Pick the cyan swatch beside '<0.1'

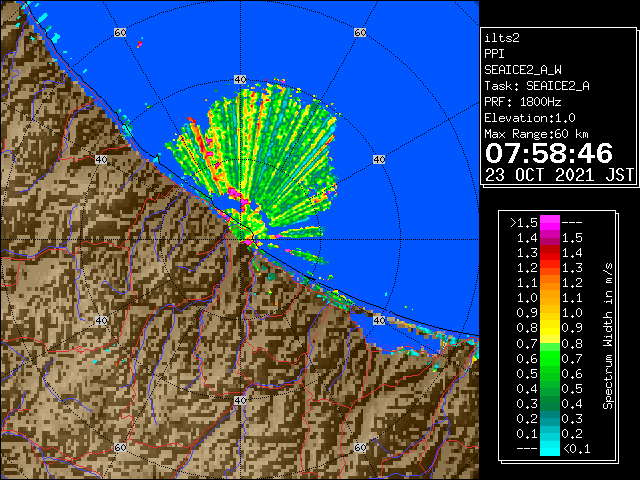(x=550, y=449)
